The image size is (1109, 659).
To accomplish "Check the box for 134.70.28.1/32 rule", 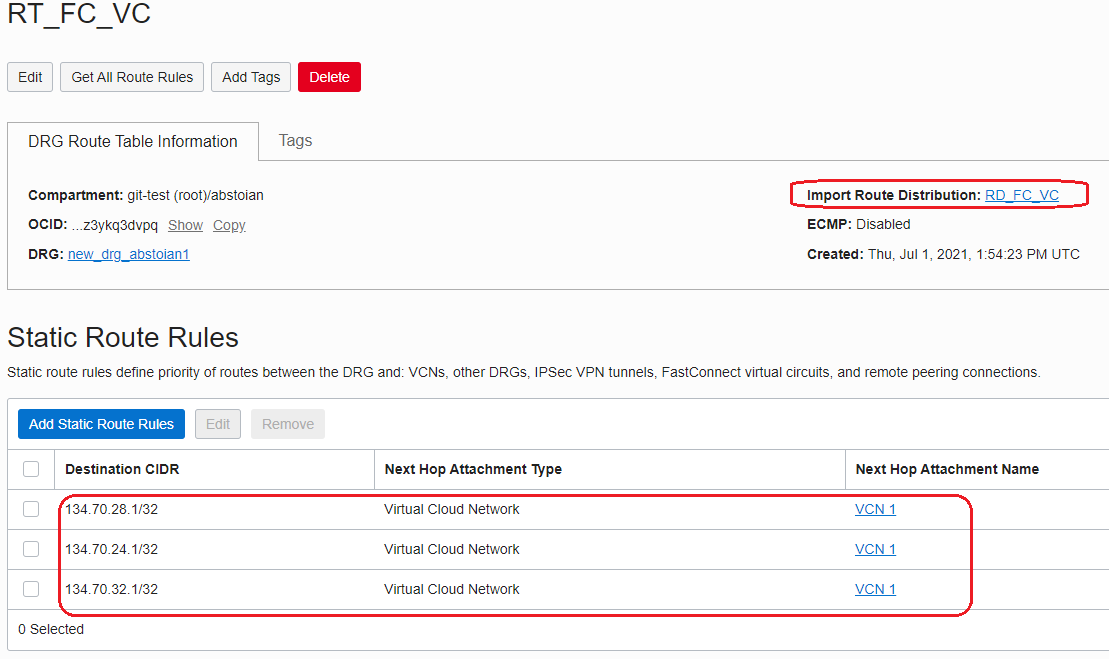I will point(31,509).
